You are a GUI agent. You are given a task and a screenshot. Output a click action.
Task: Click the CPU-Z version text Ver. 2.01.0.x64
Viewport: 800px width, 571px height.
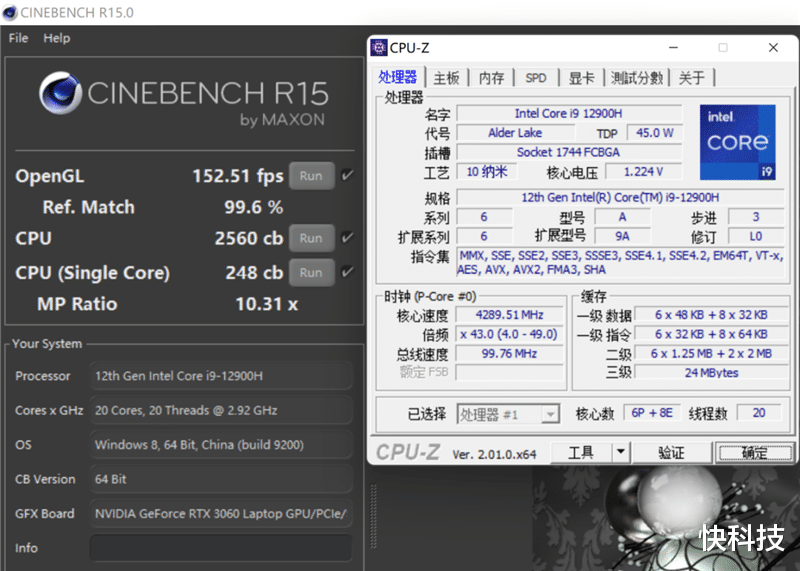494,455
